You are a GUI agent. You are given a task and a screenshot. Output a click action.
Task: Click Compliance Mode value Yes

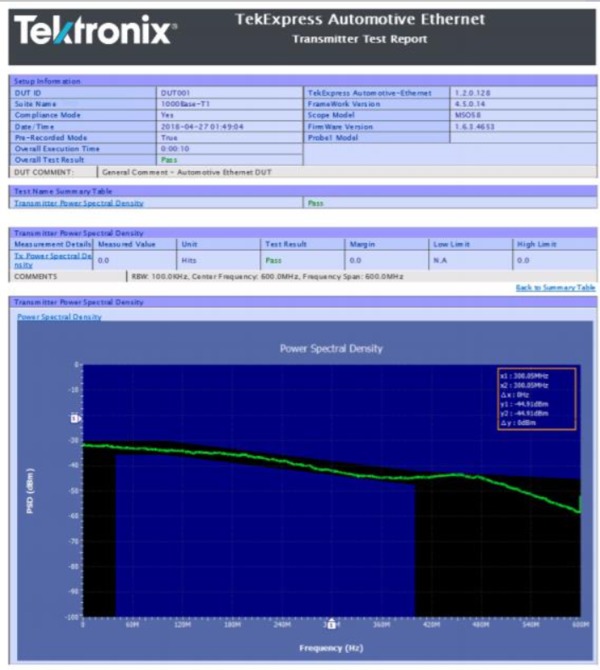[167, 115]
